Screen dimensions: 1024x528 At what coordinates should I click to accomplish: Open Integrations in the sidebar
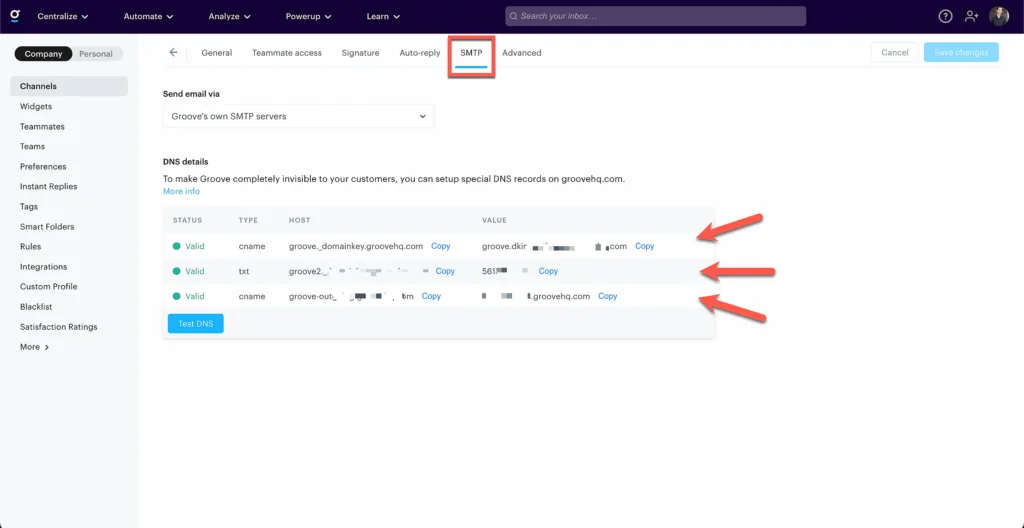coord(43,267)
